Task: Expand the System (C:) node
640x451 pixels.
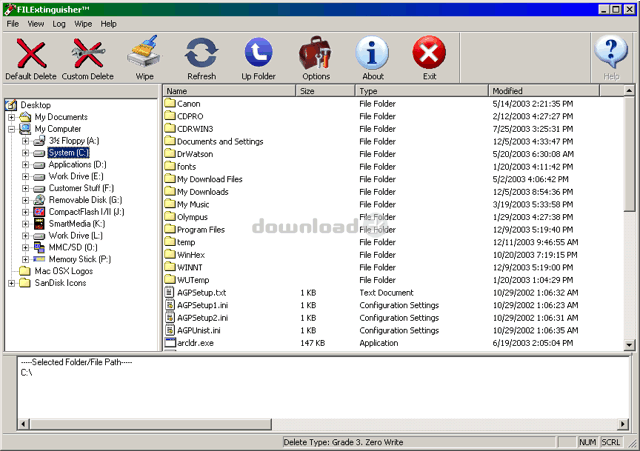Action: (25, 153)
